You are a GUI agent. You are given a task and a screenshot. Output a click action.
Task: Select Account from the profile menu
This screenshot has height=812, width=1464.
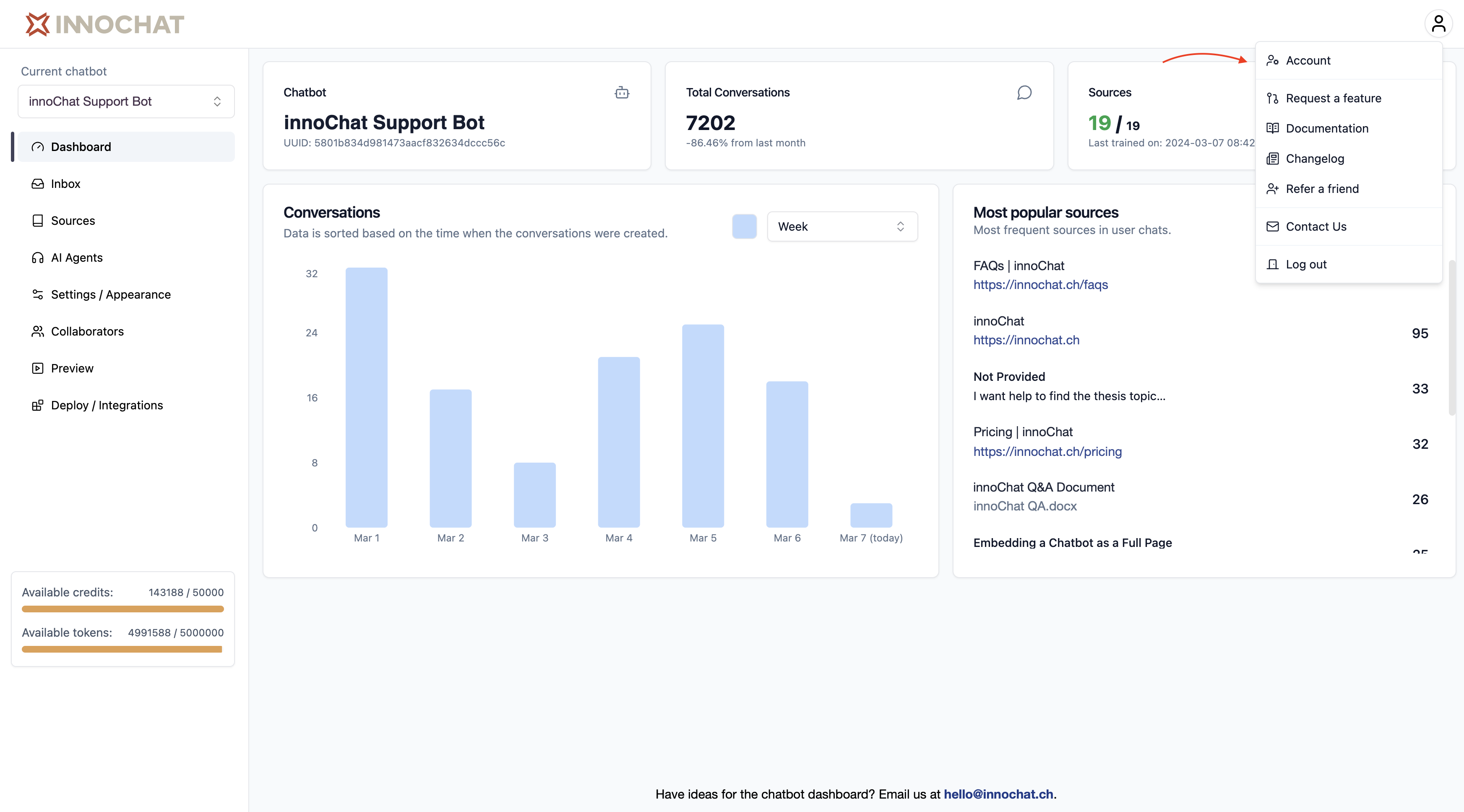coord(1308,60)
